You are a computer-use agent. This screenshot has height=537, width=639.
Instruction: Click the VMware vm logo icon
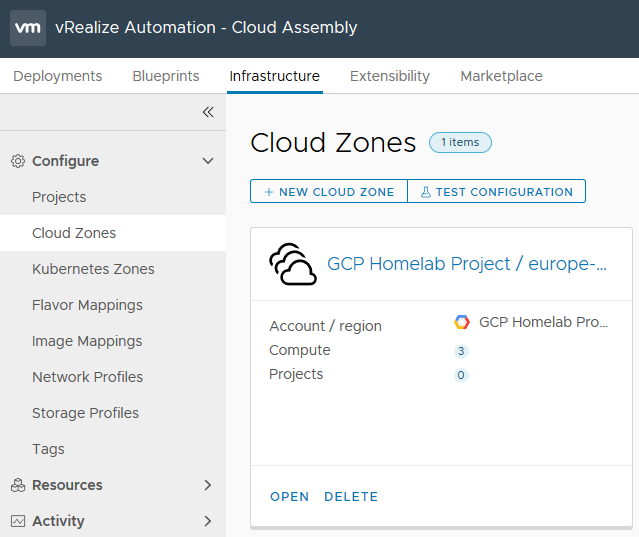(28, 28)
